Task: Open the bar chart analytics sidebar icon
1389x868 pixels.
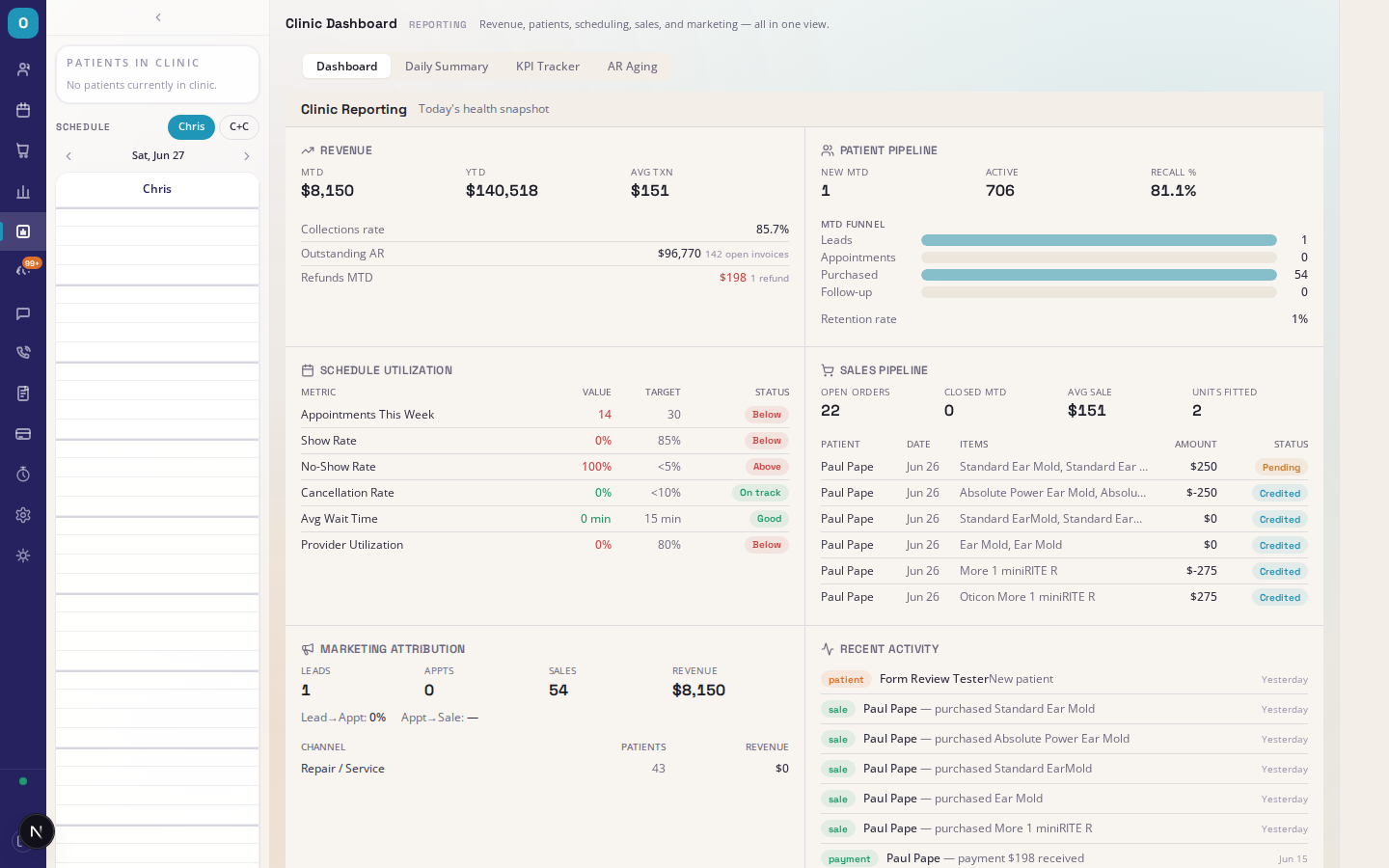Action: pyautogui.click(x=23, y=191)
